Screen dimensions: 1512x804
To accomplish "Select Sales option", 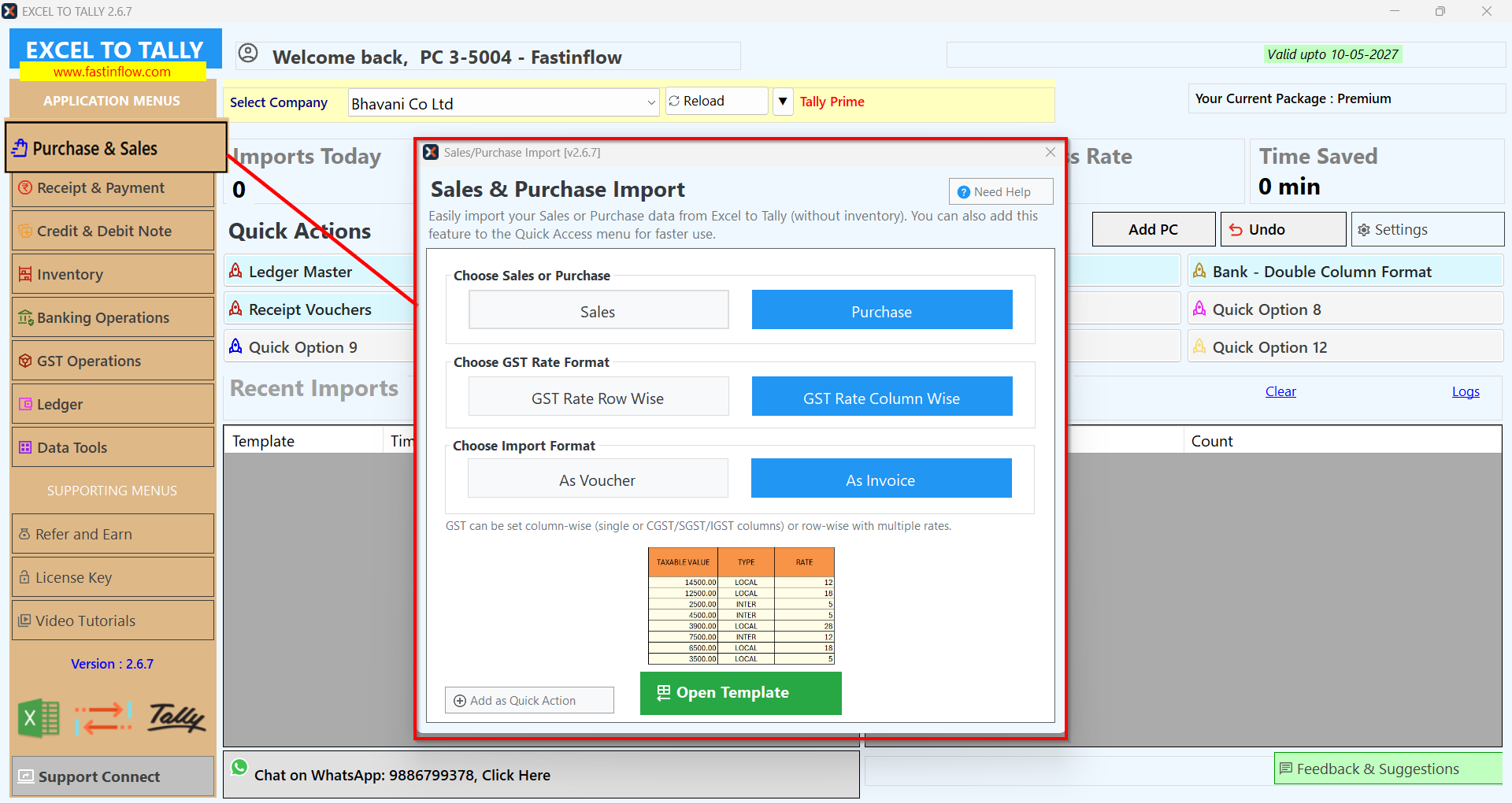I will point(598,310).
